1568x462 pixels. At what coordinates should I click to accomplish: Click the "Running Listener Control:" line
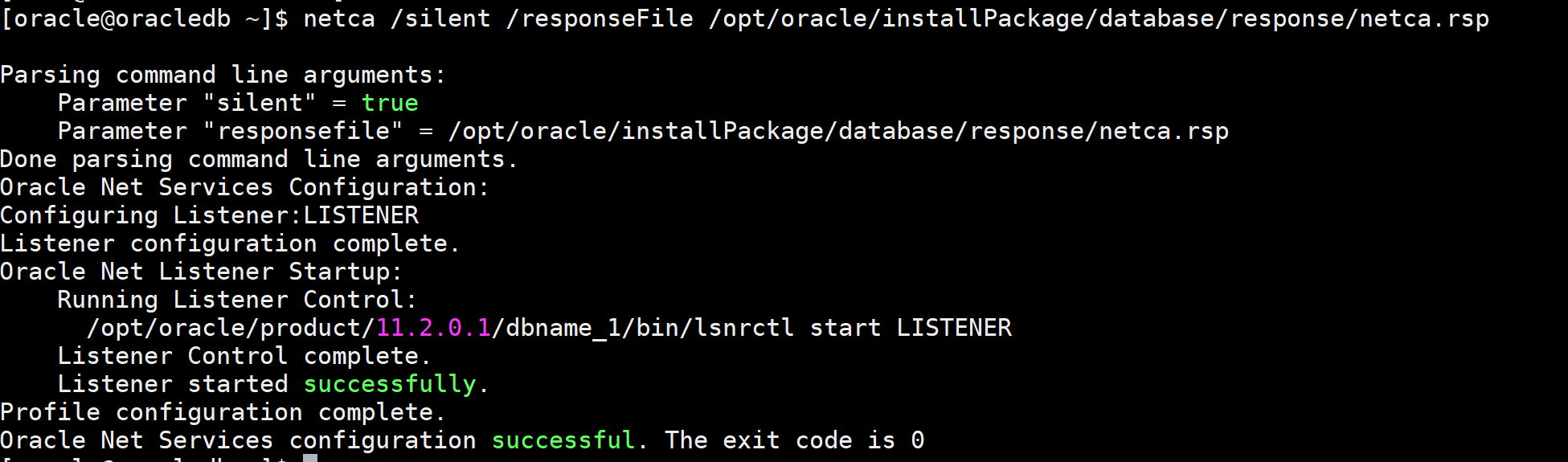[237, 300]
